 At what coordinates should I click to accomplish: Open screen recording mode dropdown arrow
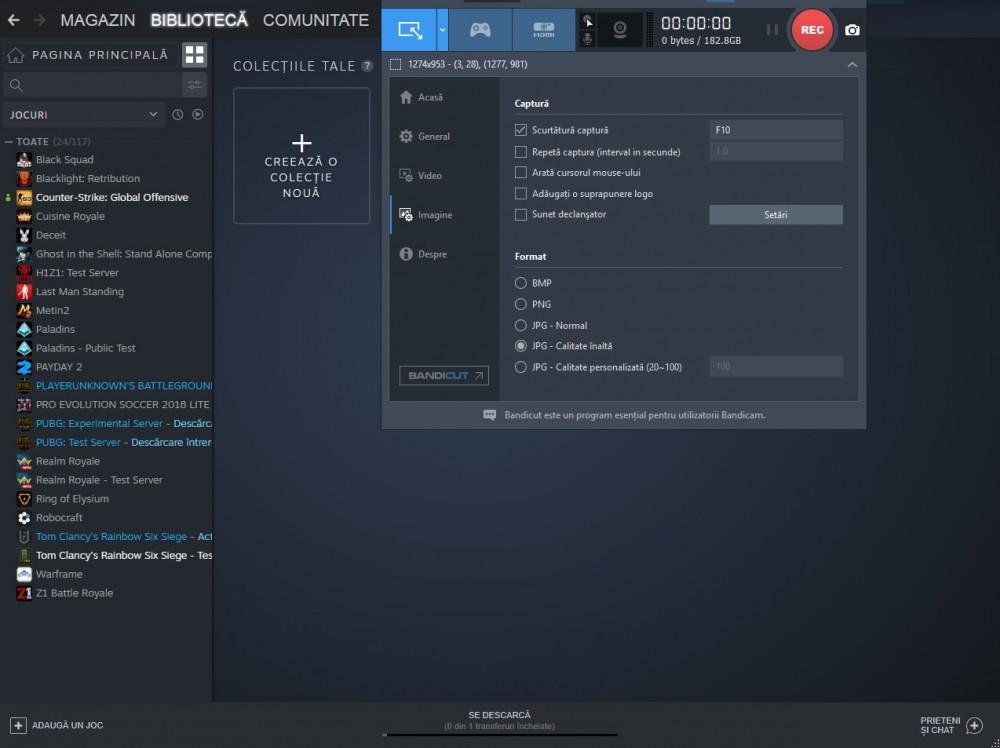pos(442,30)
